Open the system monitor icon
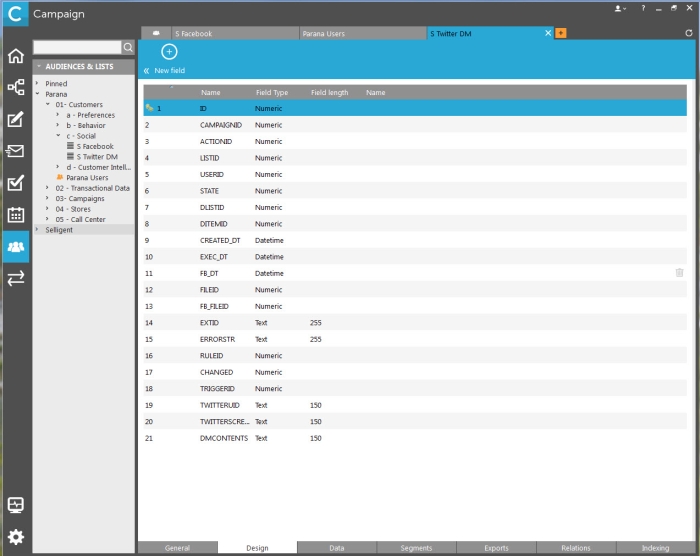 pyautogui.click(x=16, y=505)
